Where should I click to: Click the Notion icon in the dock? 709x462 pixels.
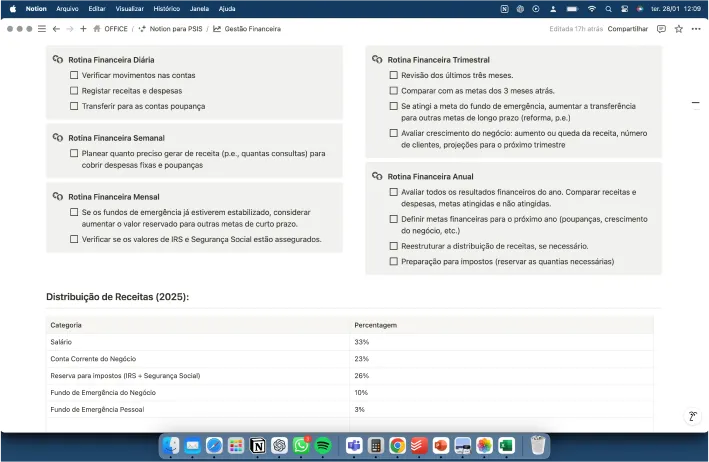click(x=257, y=446)
